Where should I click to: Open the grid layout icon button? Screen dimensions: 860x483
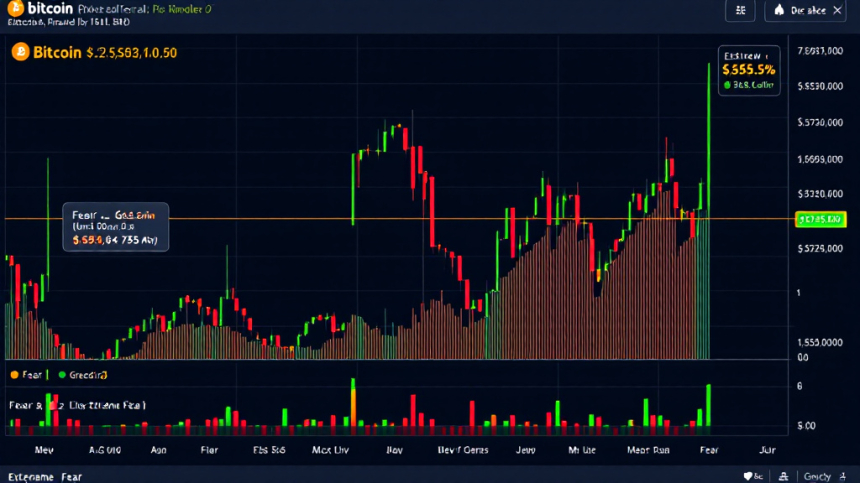coord(740,10)
